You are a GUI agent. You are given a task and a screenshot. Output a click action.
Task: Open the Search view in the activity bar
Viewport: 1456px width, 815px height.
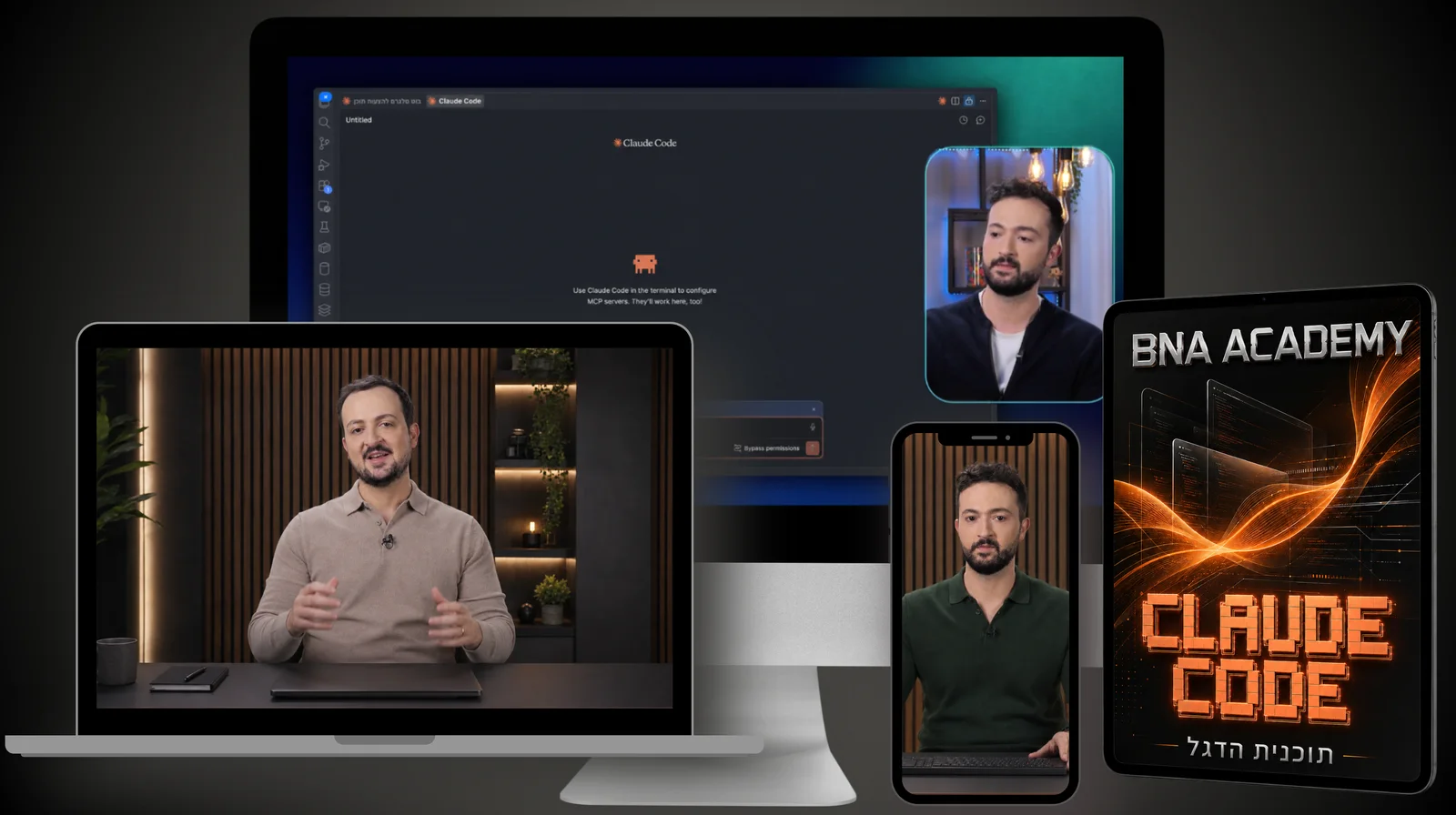point(324,122)
